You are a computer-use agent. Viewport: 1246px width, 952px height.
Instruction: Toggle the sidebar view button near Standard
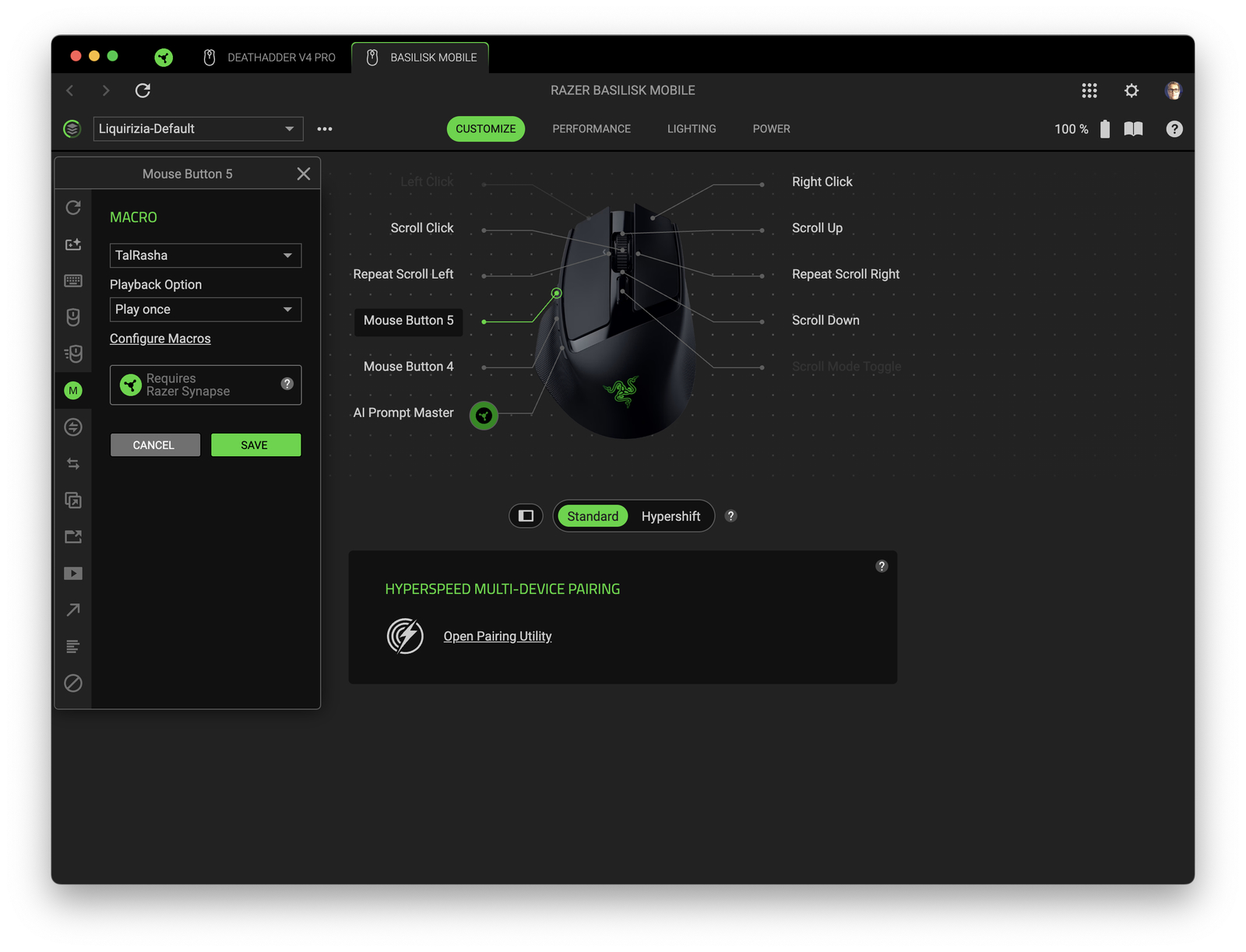(x=526, y=516)
